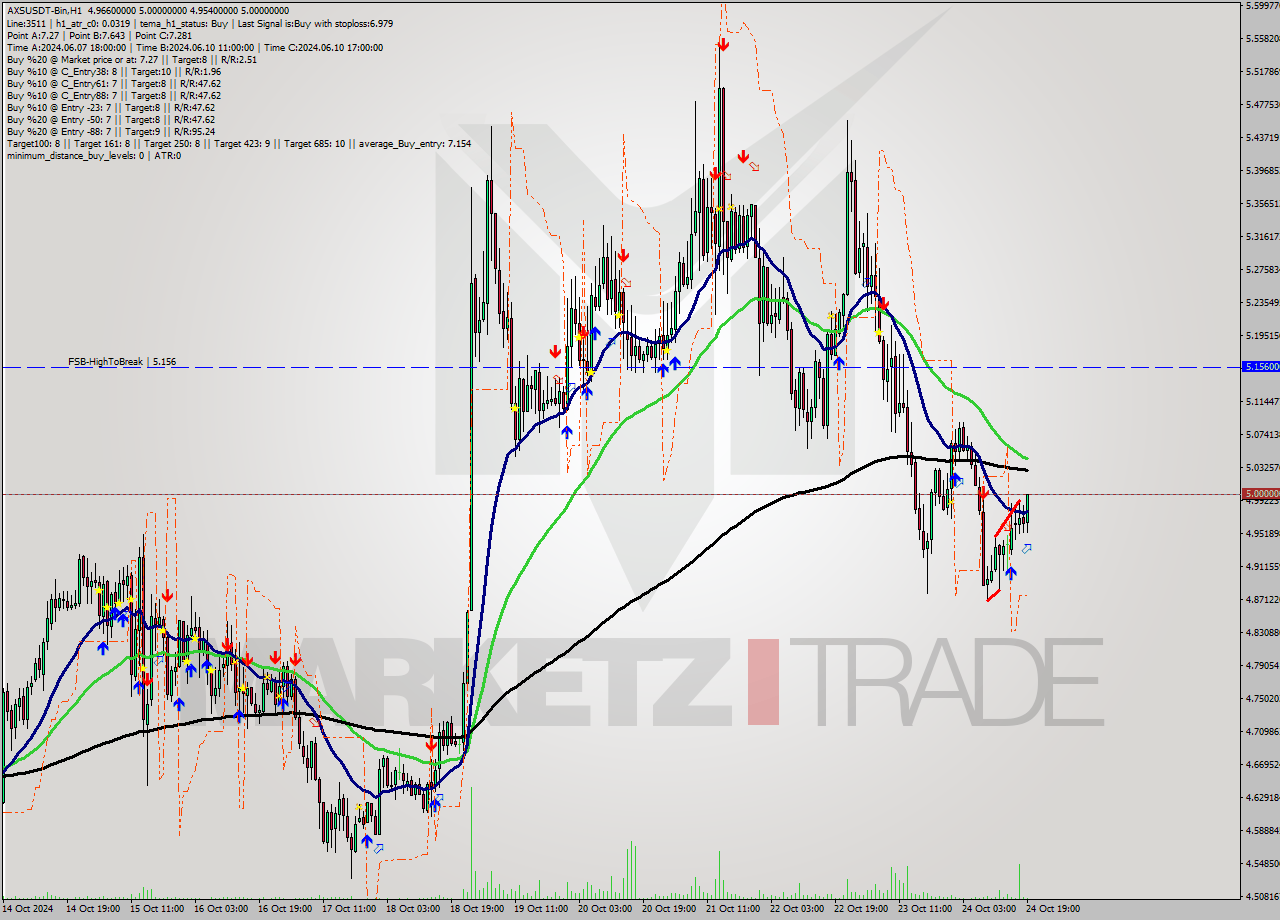Select the 'Target100: 8 || Target 161: 8' line
The height and width of the screenshot is (920, 1280).
coord(238,143)
